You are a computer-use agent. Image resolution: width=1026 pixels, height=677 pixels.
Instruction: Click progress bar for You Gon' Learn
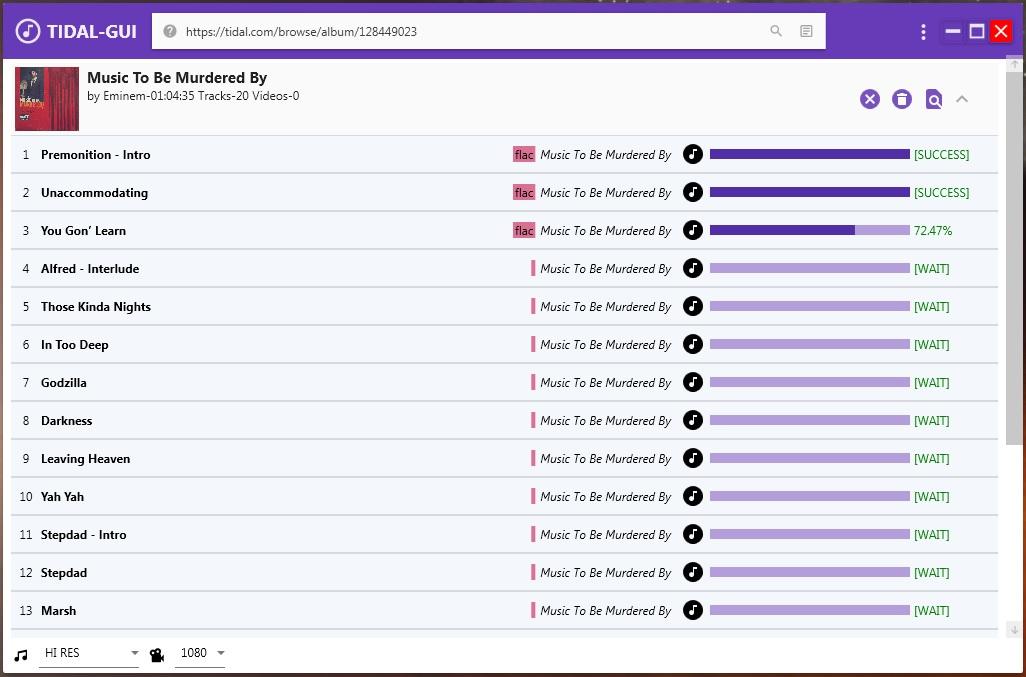[x=809, y=230]
